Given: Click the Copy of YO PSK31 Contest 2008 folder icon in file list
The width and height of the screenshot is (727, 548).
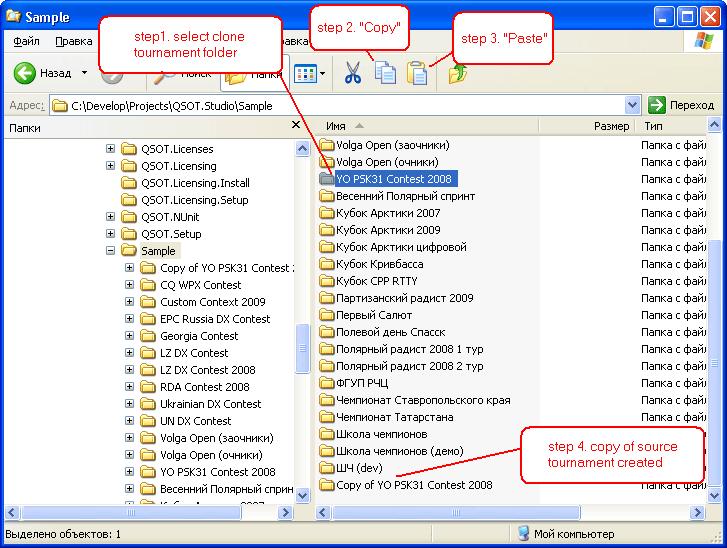Looking at the screenshot, I should click(x=327, y=485).
